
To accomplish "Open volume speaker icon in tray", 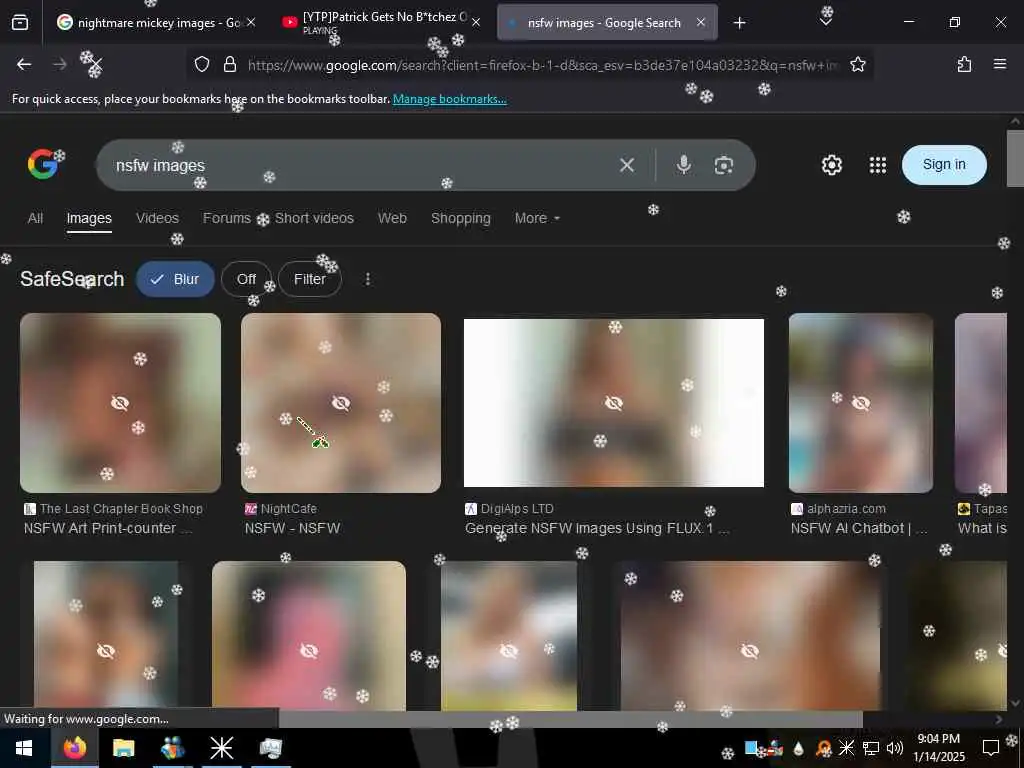I will point(895,748).
